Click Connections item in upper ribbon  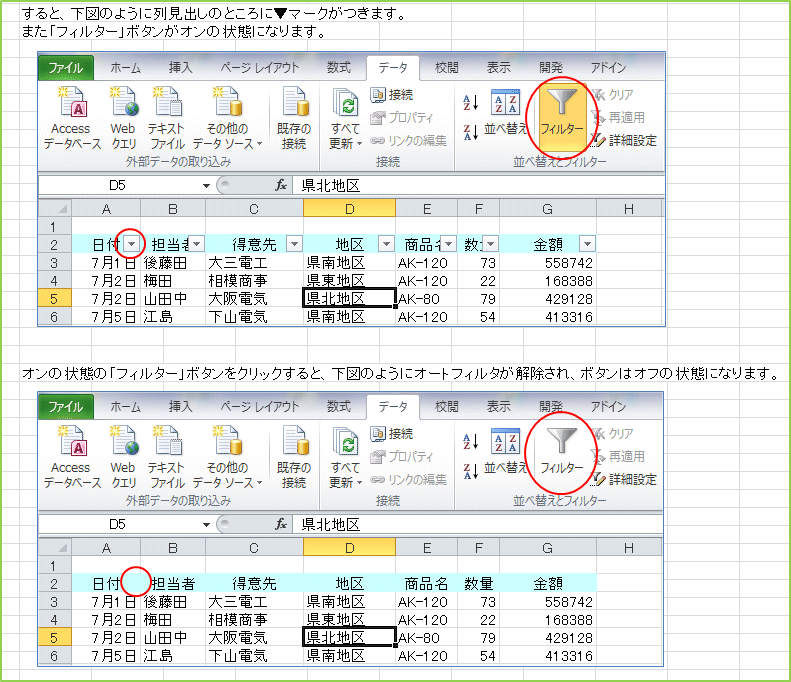tap(392, 94)
